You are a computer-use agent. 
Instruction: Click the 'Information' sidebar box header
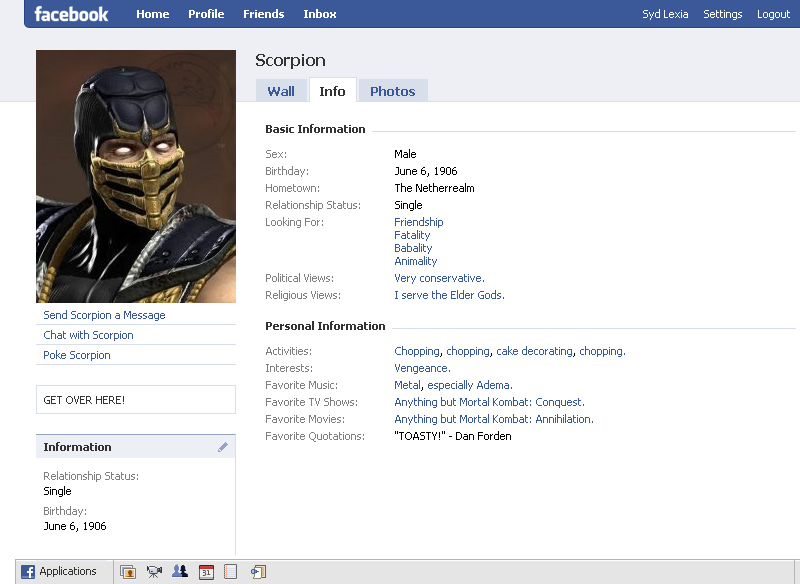click(x=136, y=447)
